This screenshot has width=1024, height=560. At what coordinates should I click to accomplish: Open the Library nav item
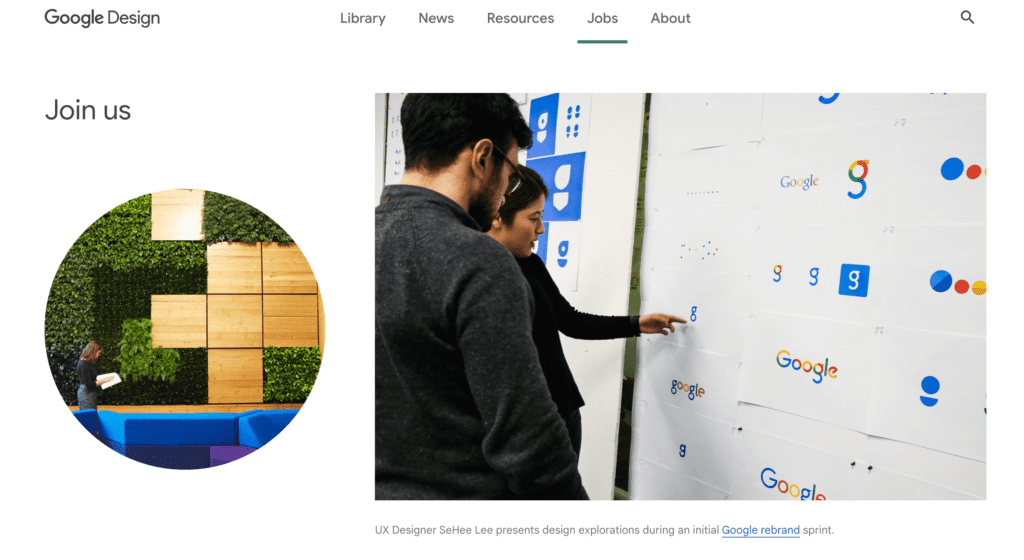click(362, 18)
